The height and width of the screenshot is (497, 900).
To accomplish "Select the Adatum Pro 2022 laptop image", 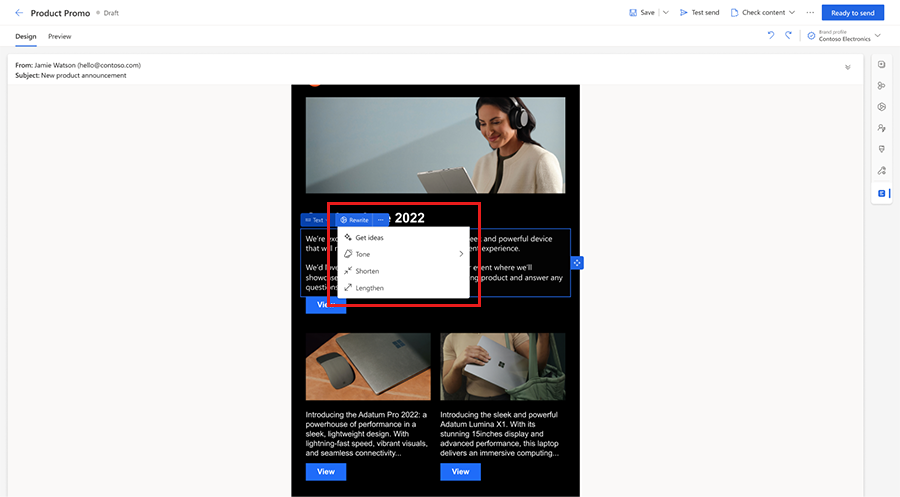I will click(368, 367).
